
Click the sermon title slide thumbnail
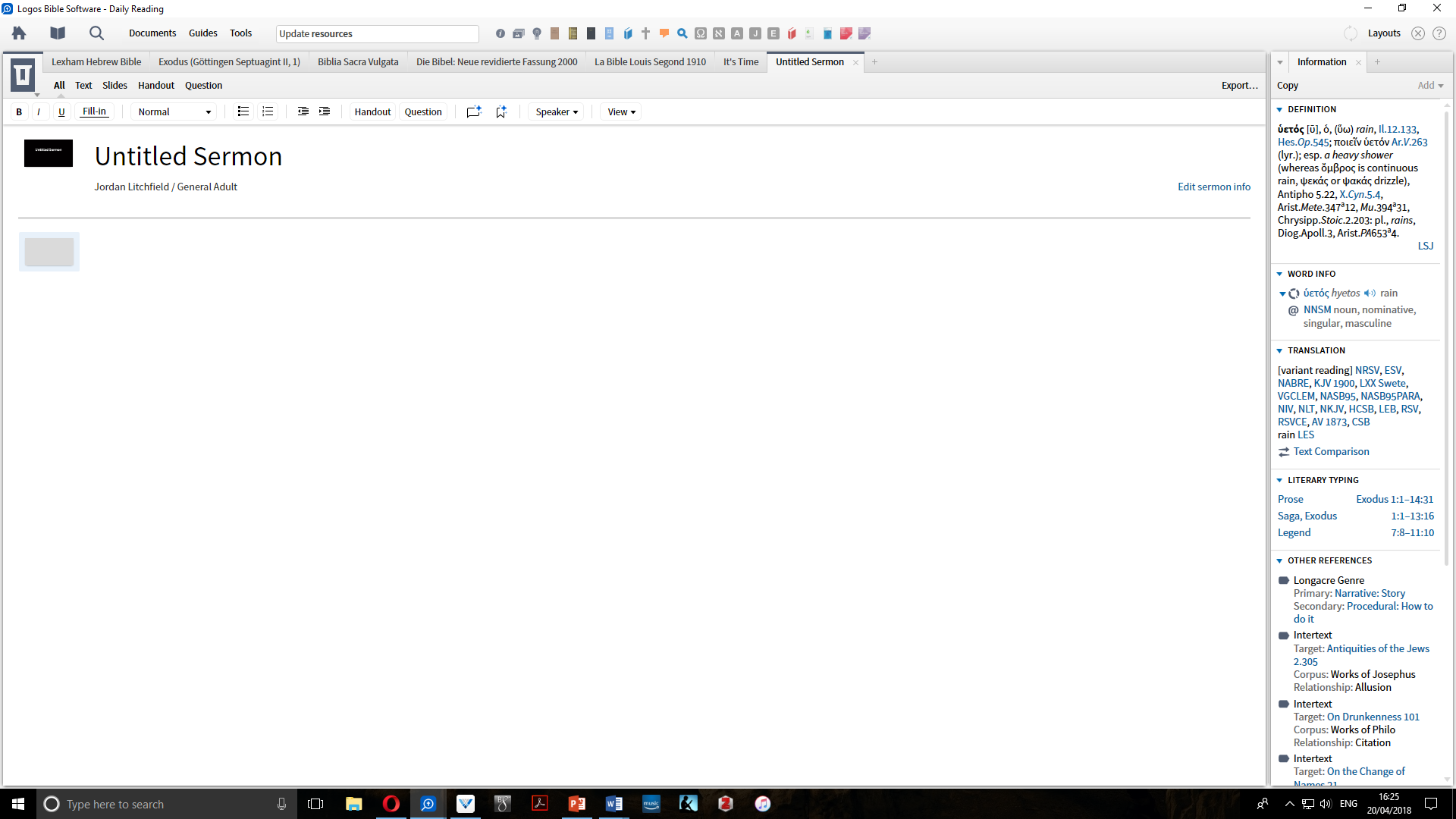pyautogui.click(x=49, y=153)
